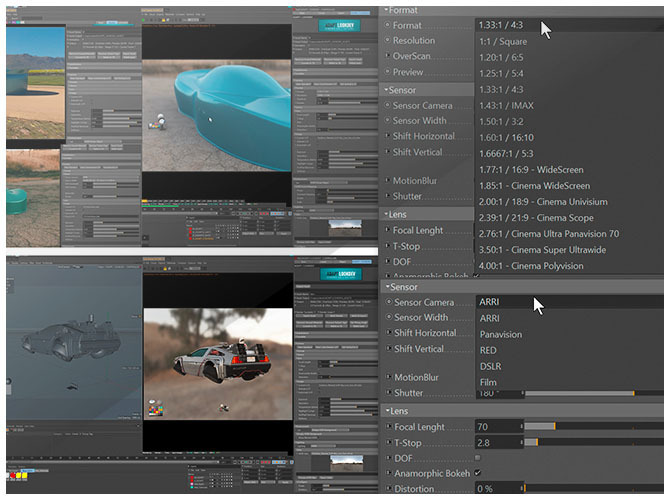Viewport: 670px width, 500px height.
Task: Click the arrow icon beside the DOF checkbox row
Action: (x=389, y=458)
